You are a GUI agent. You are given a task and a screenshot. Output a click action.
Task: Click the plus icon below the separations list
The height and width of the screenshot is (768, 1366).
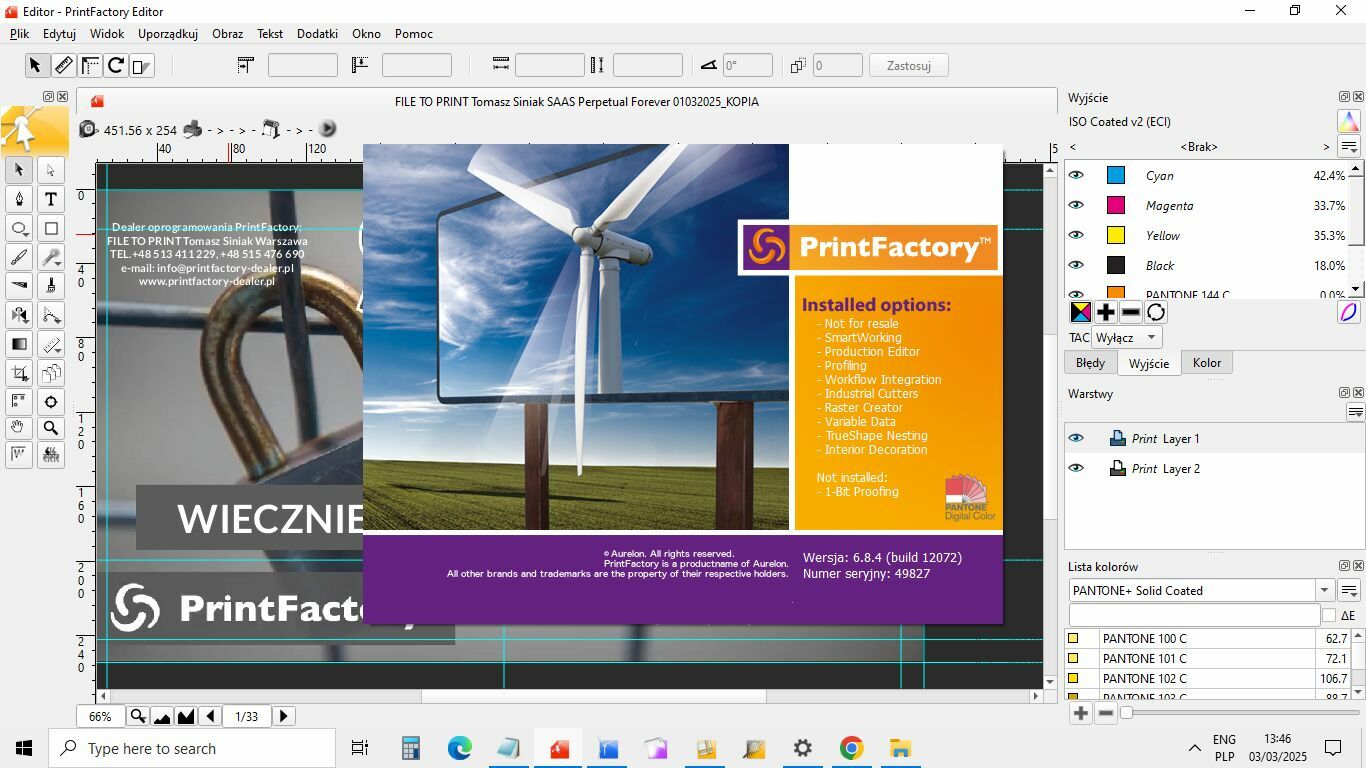pos(1105,312)
